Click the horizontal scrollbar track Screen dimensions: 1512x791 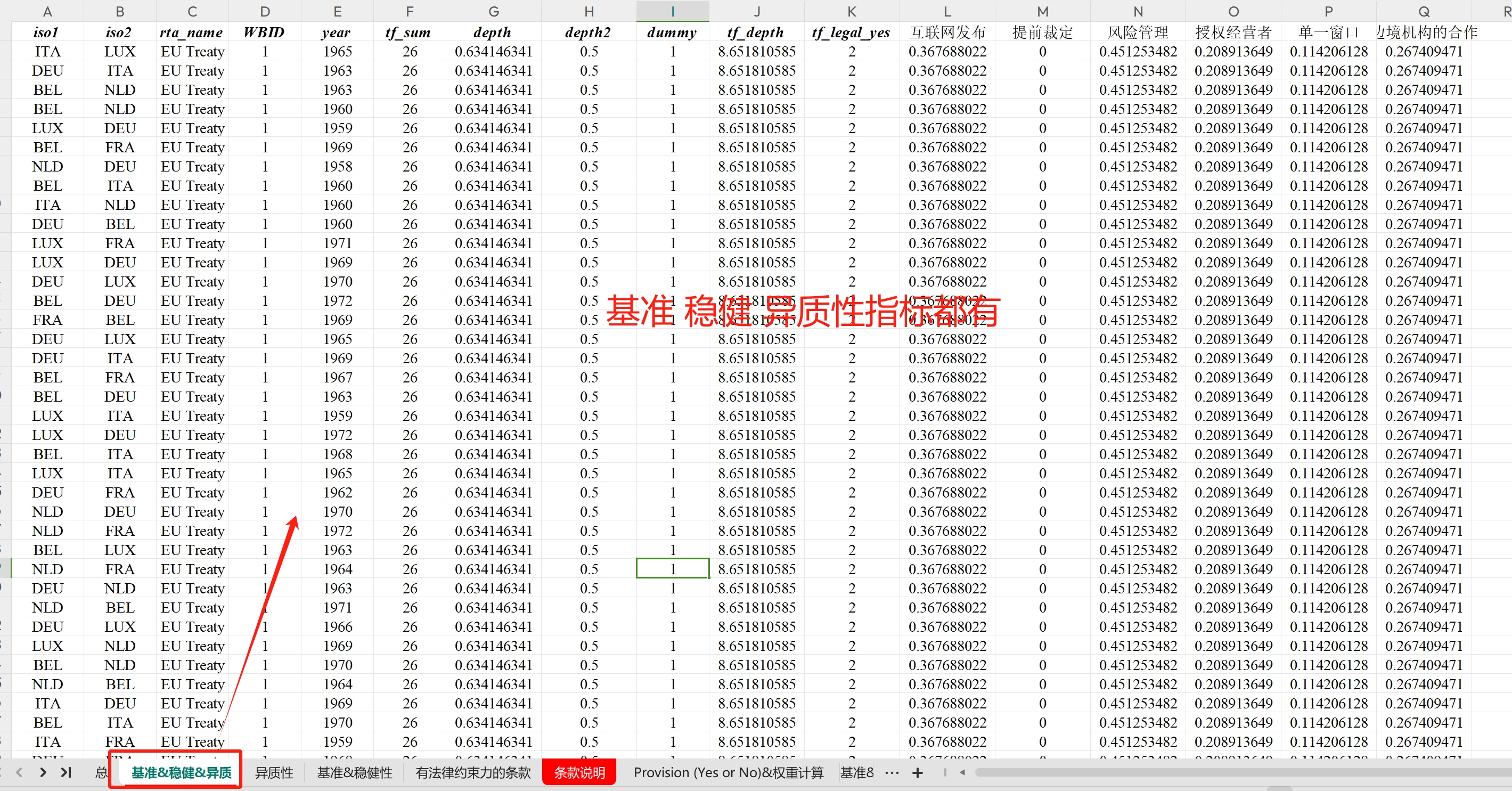coord(1232,772)
